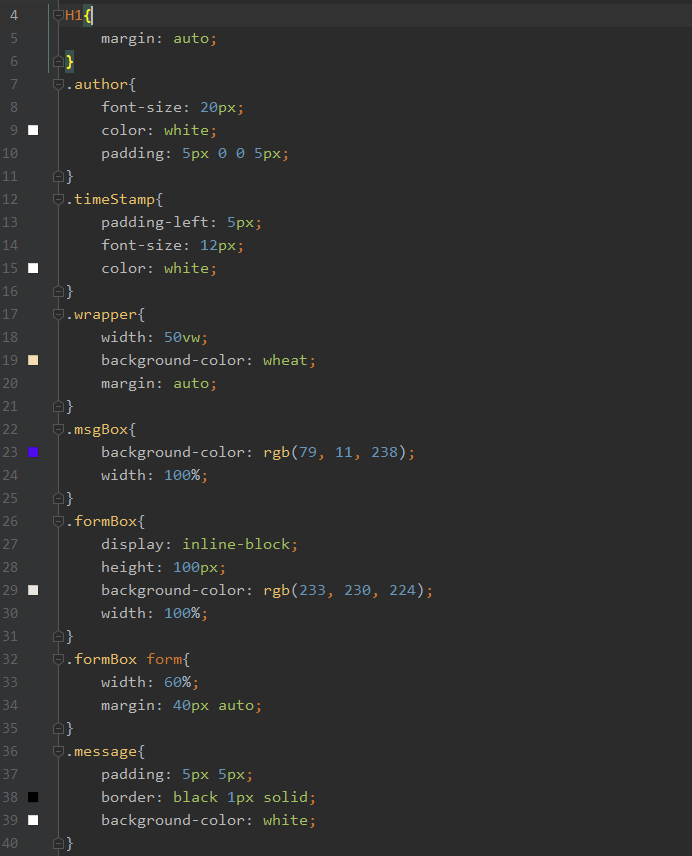Open white swatch on line 39
The image size is (692, 856).
33,820
